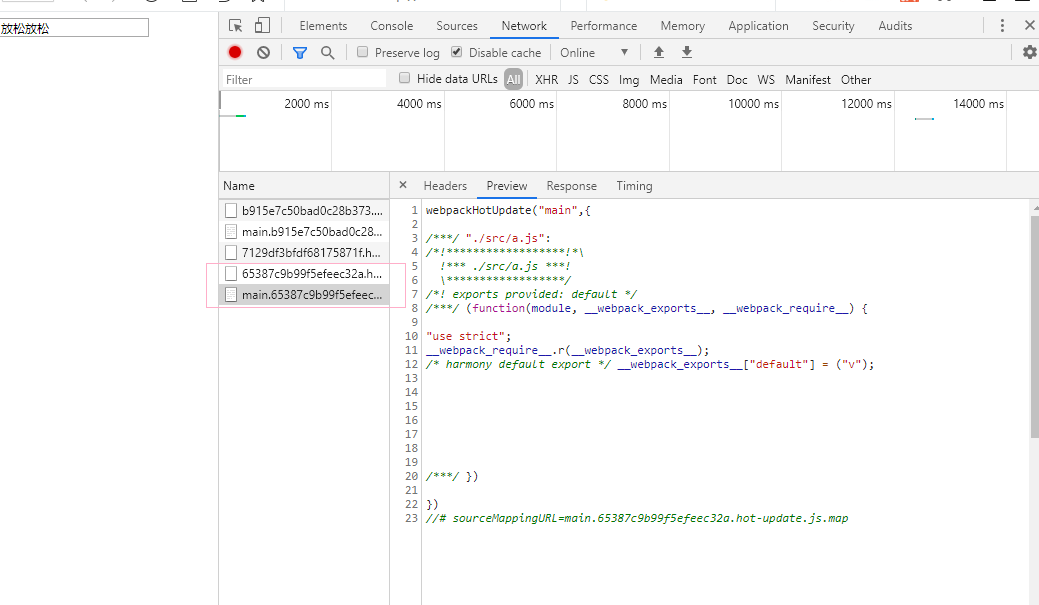1039x605 pixels.
Task: Click the inspect element picker icon
Action: pos(236,26)
